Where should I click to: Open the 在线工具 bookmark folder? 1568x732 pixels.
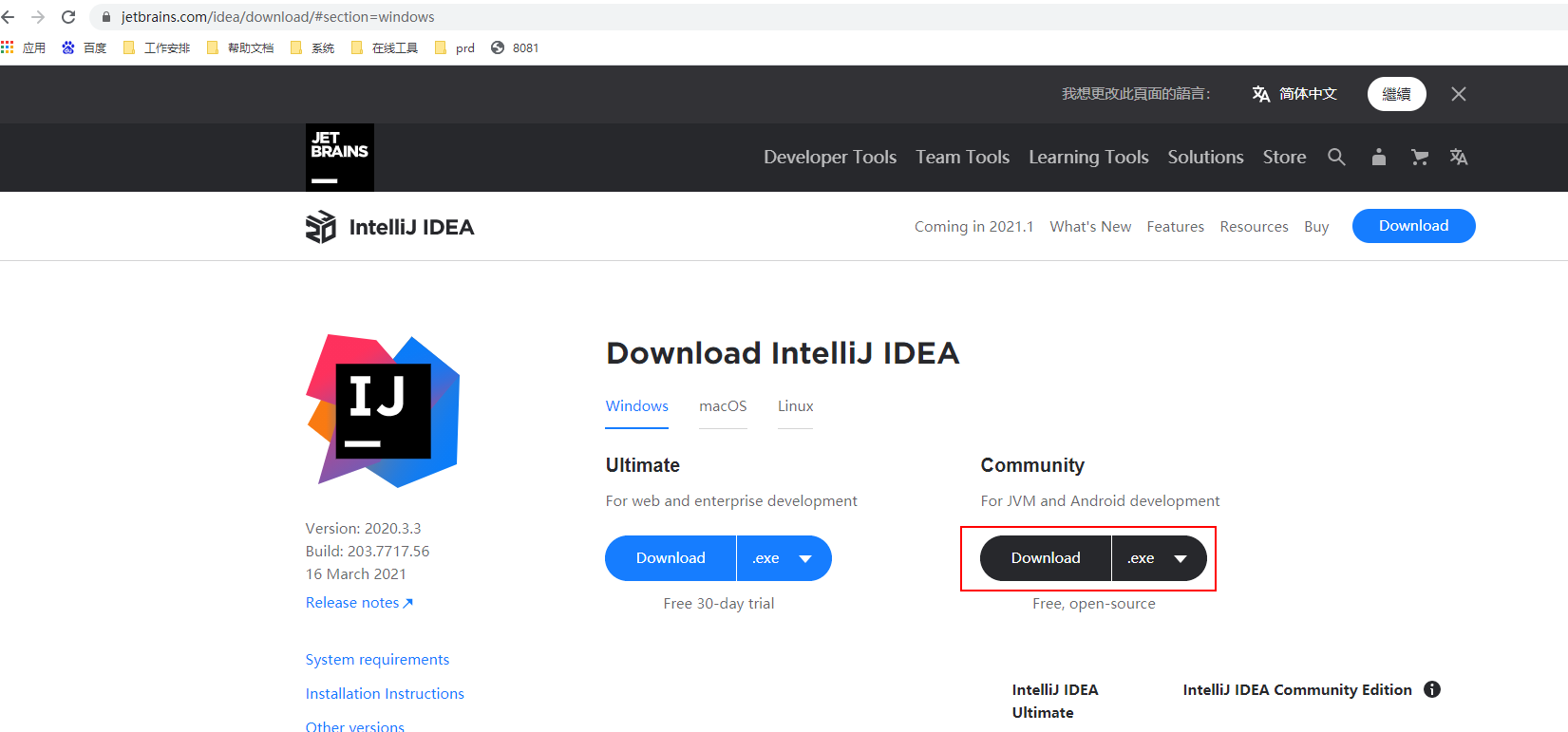tap(385, 47)
